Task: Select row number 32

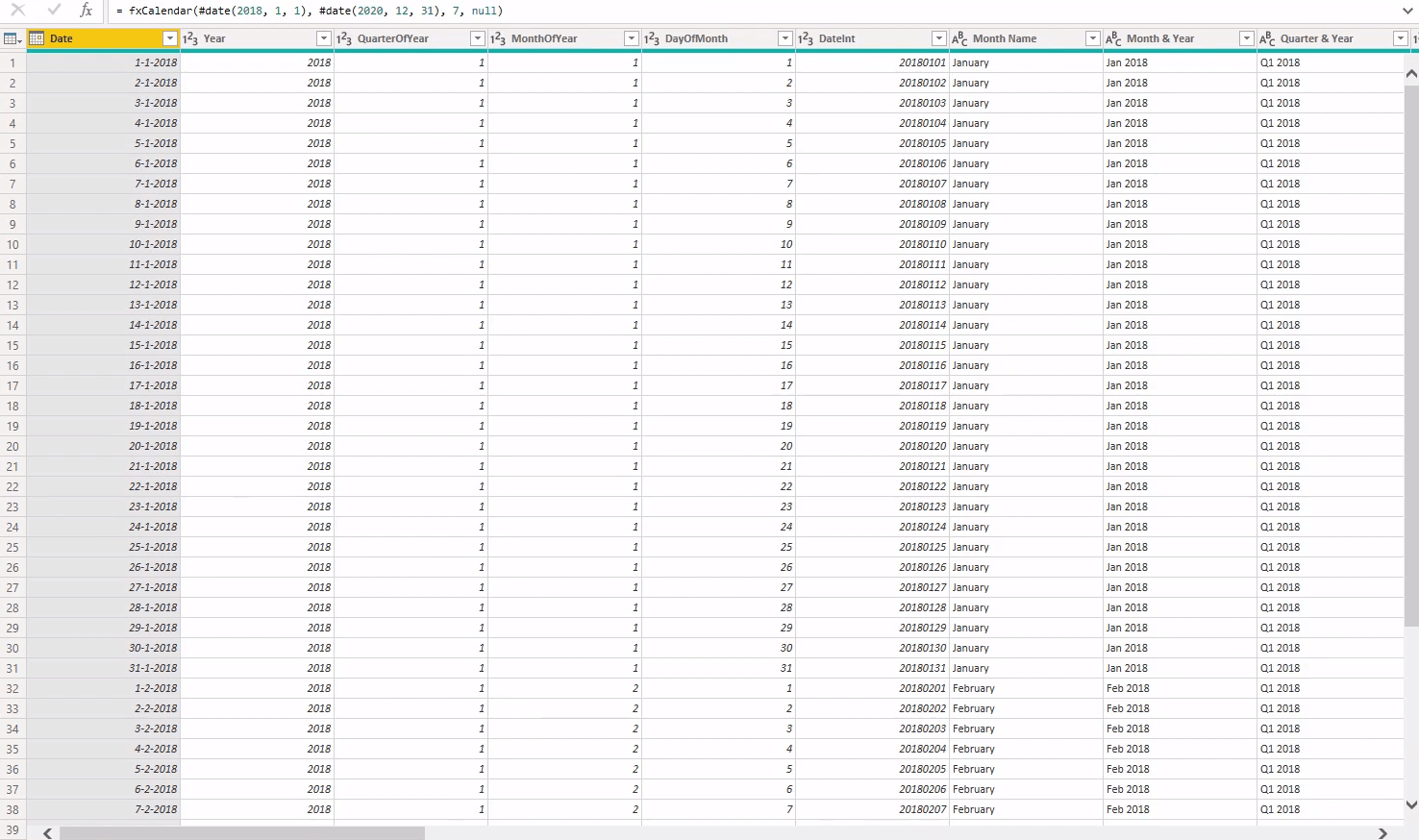Action: tap(12, 688)
